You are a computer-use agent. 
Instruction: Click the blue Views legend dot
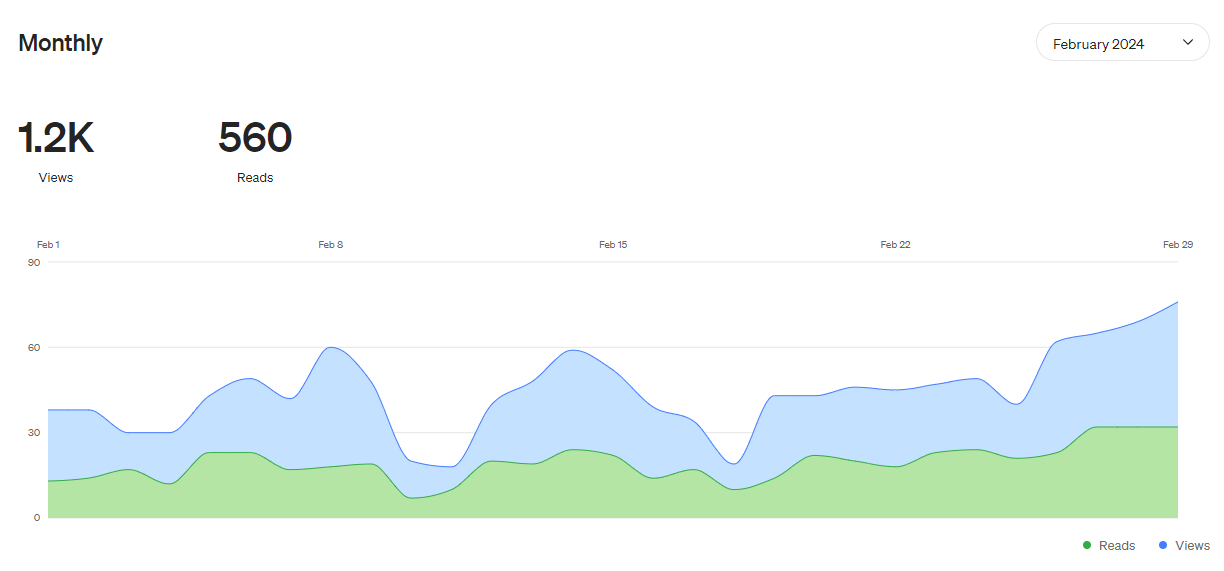click(x=1162, y=545)
